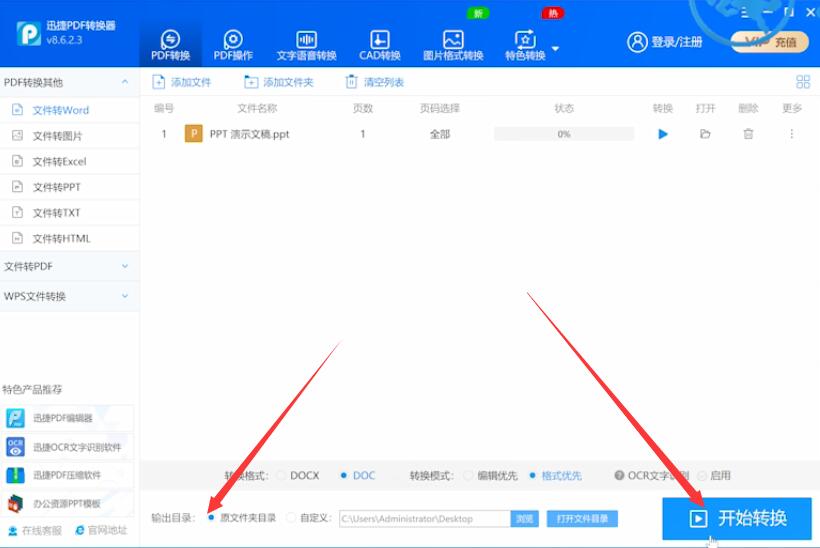The height and width of the screenshot is (548, 820).
Task: Switch to the PDF操作 tab
Action: click(233, 45)
